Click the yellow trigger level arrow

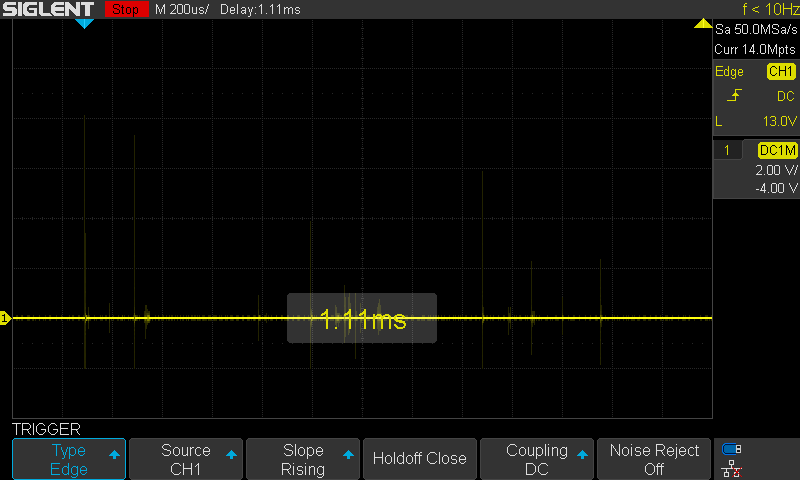(x=703, y=23)
